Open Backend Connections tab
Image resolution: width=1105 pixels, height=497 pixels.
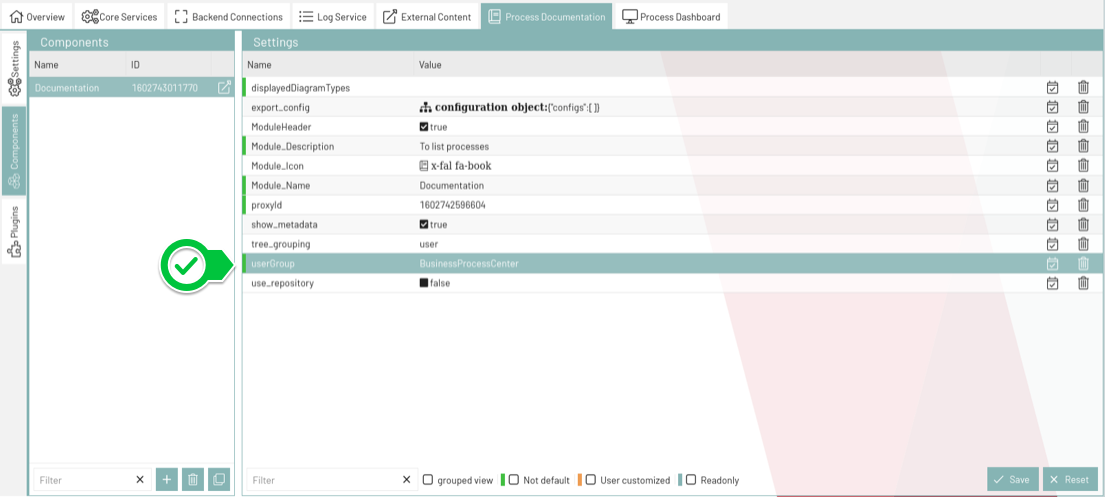(228, 16)
